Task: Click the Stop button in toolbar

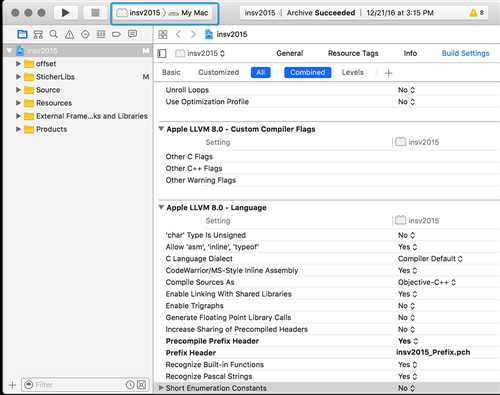Action: pyautogui.click(x=95, y=13)
